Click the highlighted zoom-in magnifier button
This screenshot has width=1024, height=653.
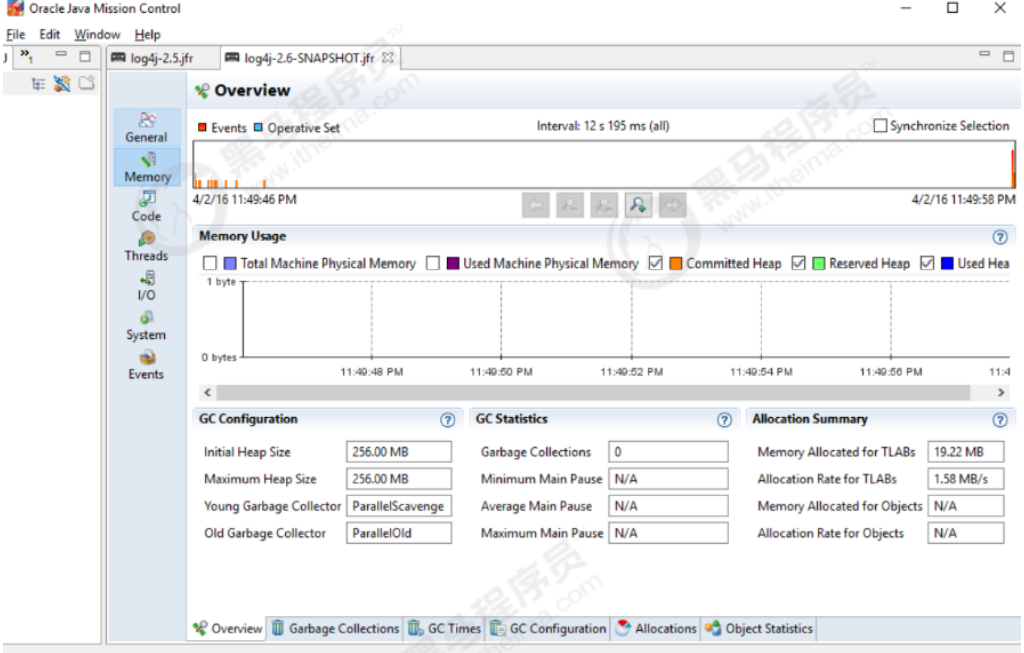(638, 205)
